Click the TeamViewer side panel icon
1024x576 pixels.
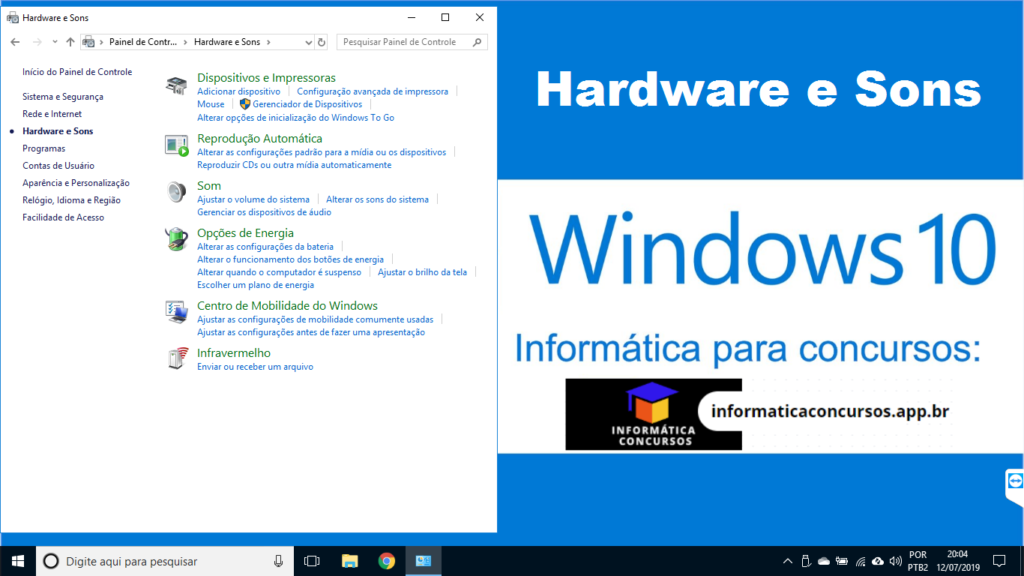tap(1014, 481)
